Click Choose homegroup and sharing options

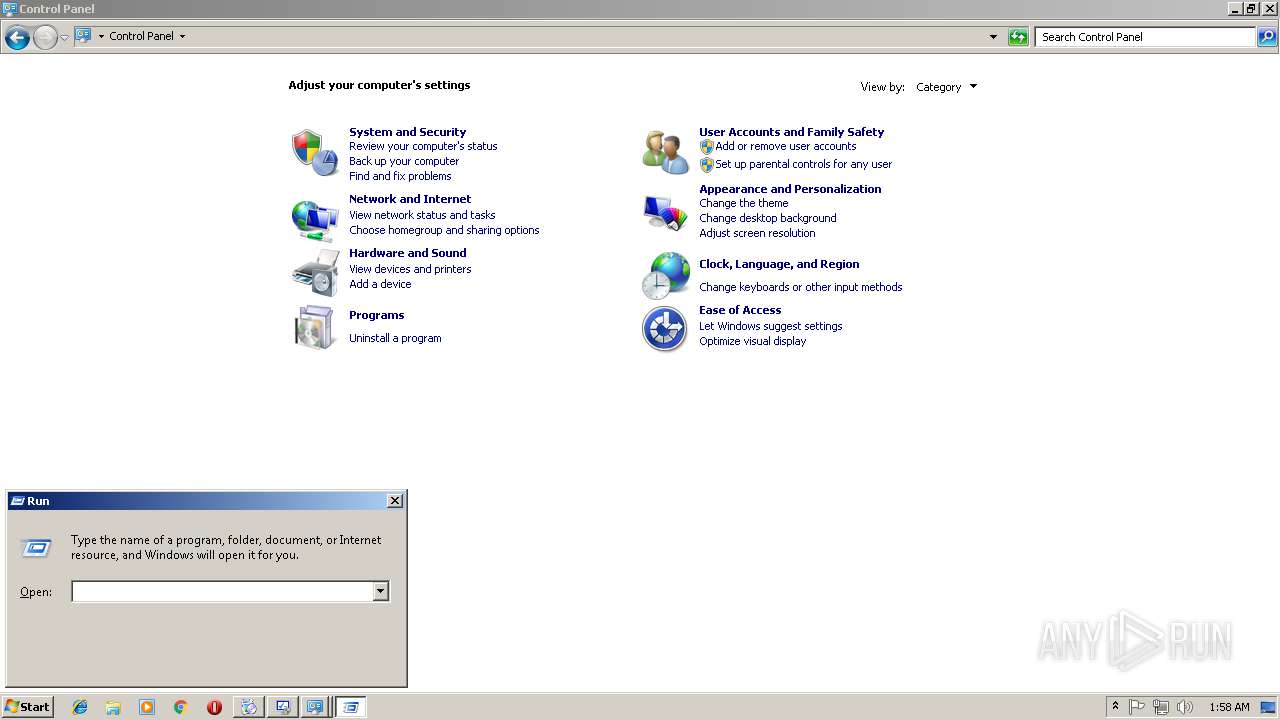click(x=444, y=230)
